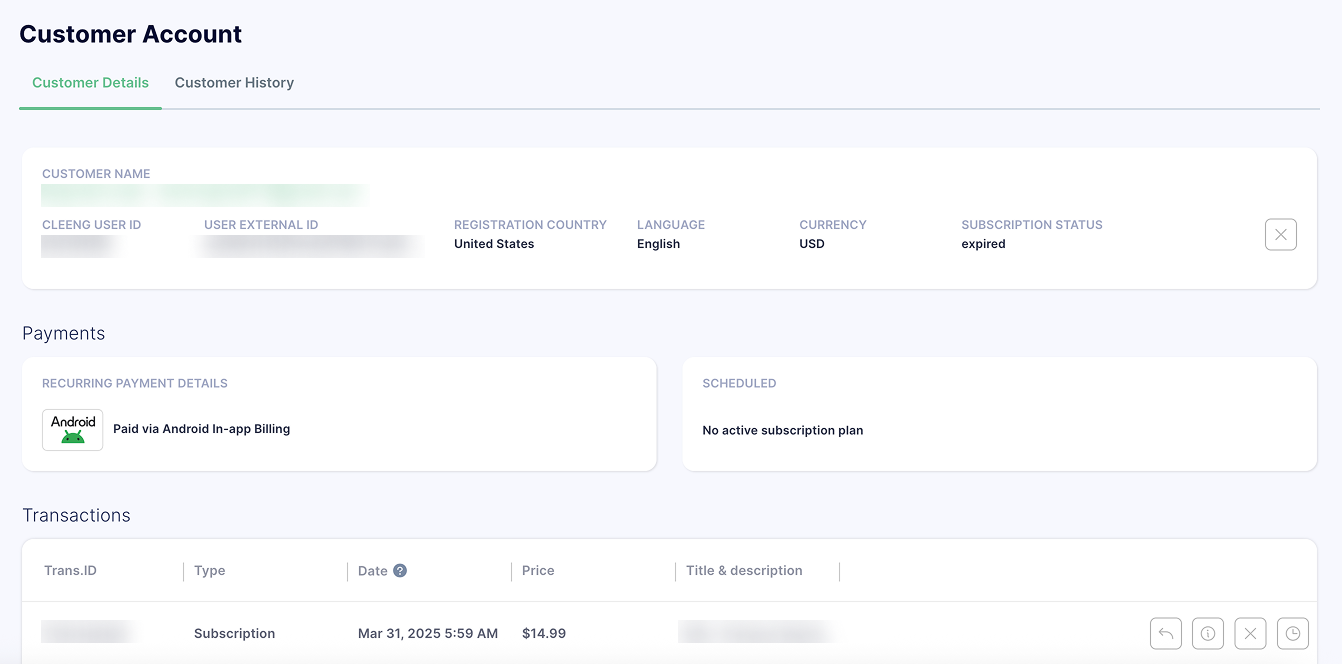Screen dimensions: 1342x664
Task: Click the 'RECURRING PAYMENT DETAILS' label
Action: pos(135,384)
